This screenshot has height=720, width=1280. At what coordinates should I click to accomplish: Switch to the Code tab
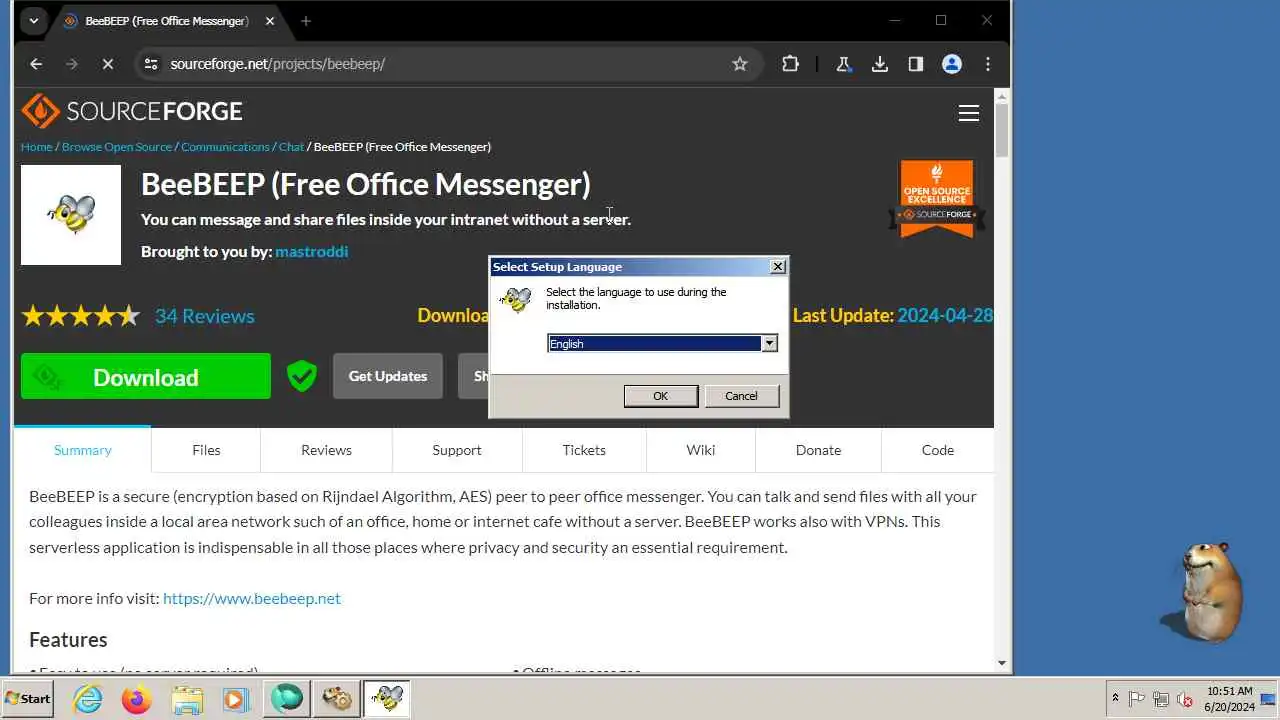pyautogui.click(x=938, y=450)
